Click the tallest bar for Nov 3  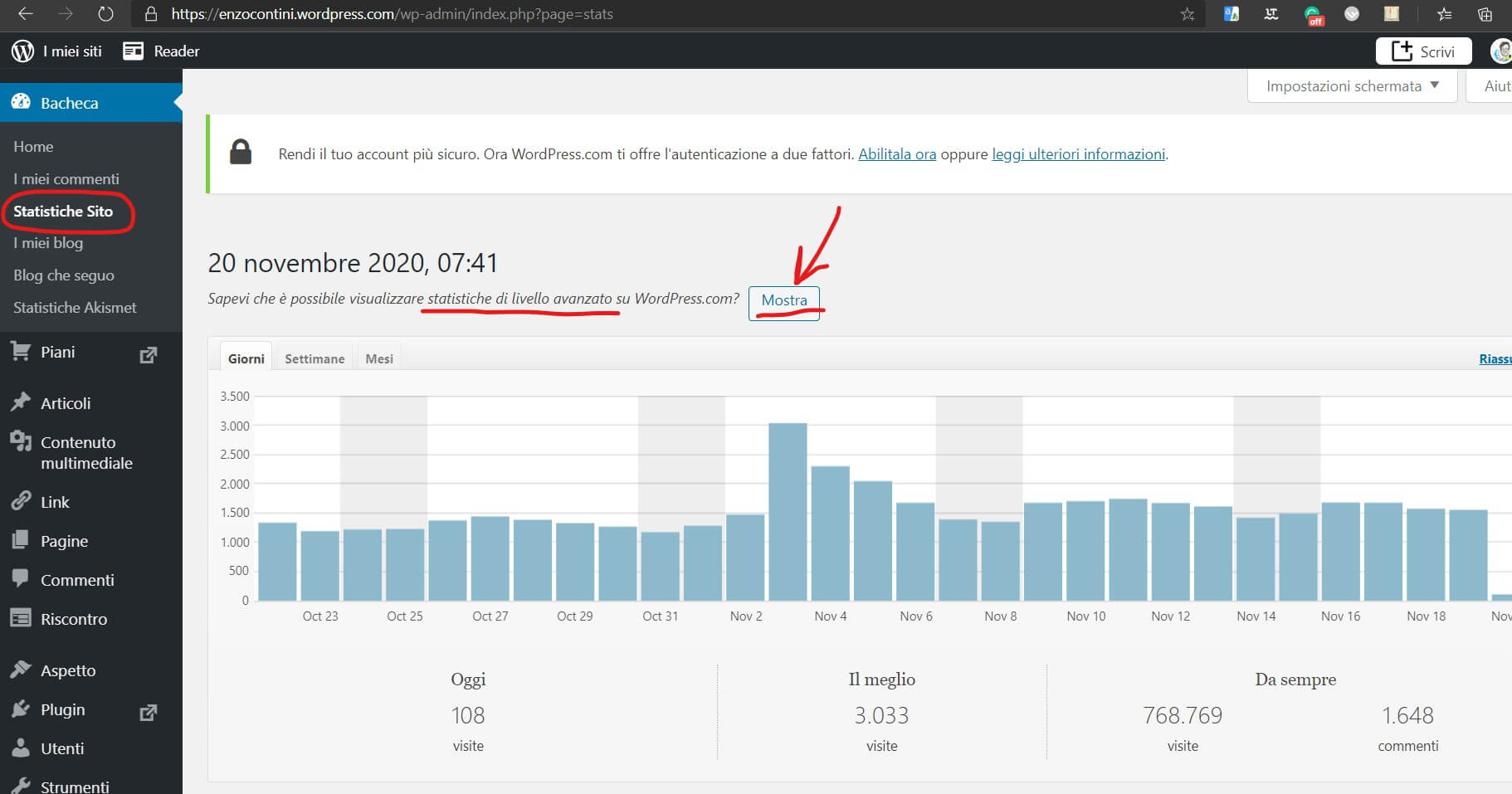point(788,511)
